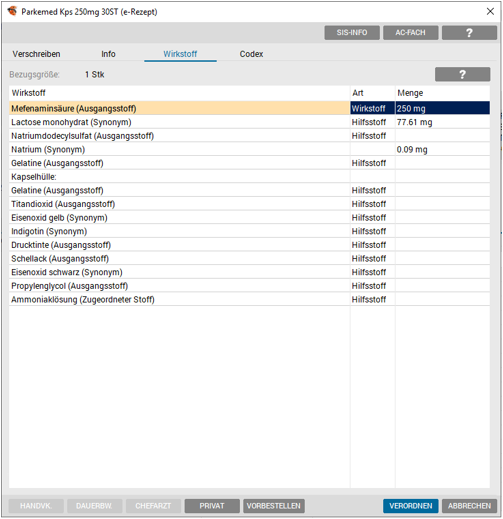Select the Wirkstoff tab

[180, 54]
